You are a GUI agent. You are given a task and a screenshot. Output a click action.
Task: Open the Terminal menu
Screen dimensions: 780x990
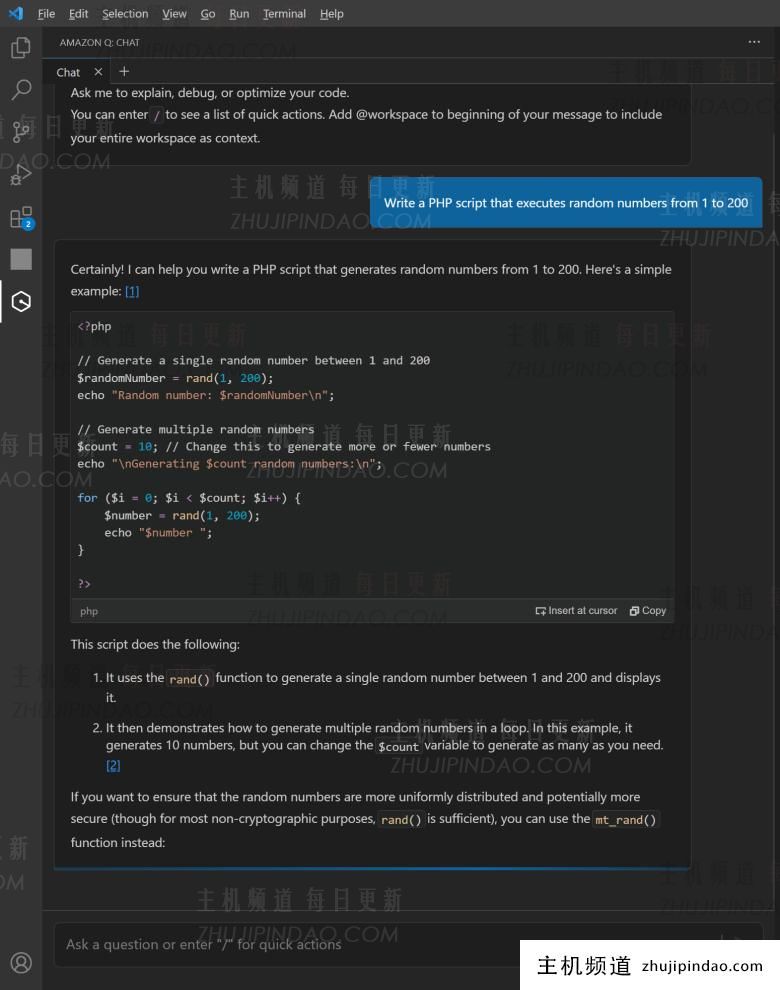284,14
